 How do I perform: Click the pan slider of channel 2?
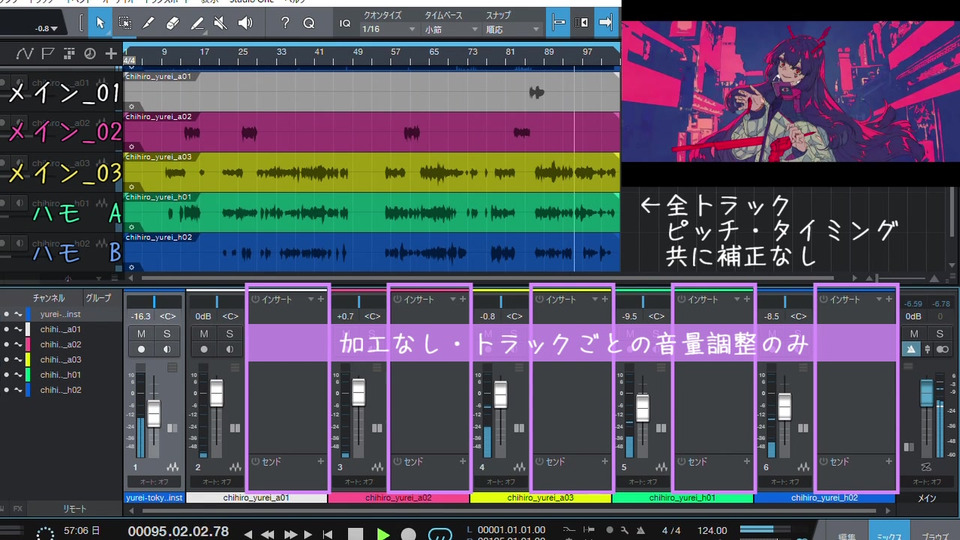(x=216, y=302)
